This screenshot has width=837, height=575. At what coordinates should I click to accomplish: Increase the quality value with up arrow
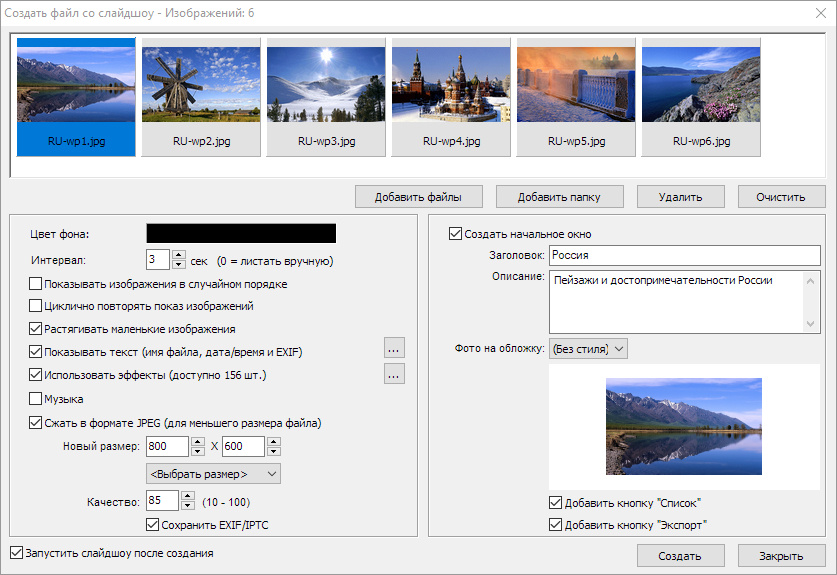(188, 495)
